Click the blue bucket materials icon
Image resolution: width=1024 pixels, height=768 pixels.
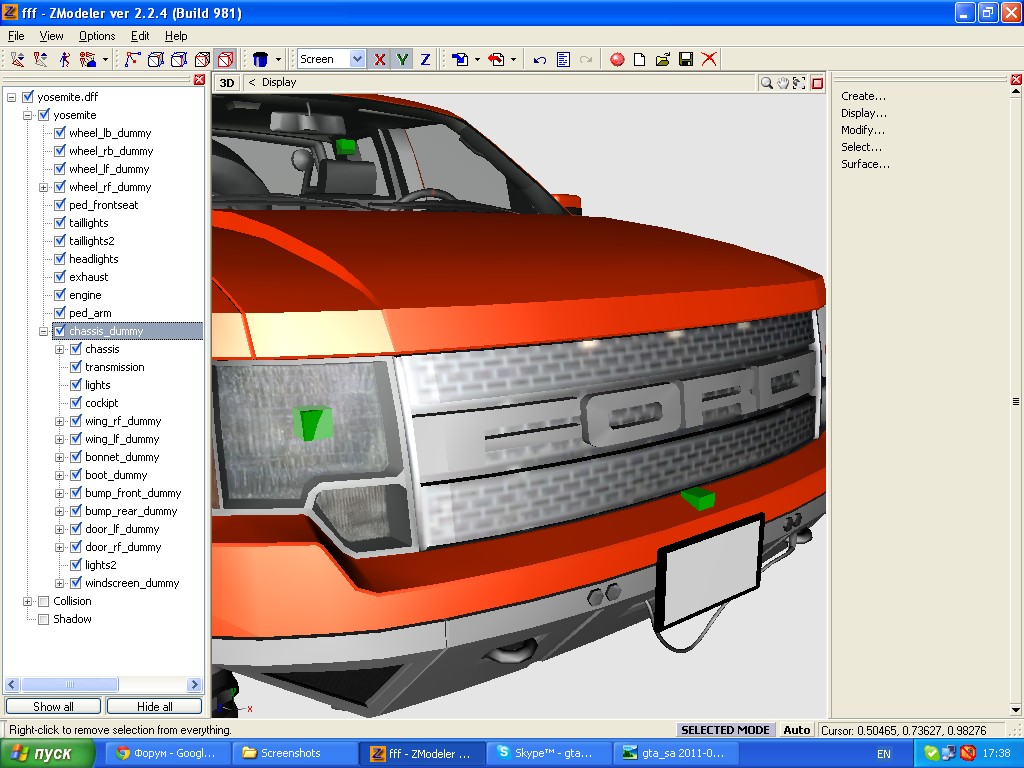pos(261,59)
